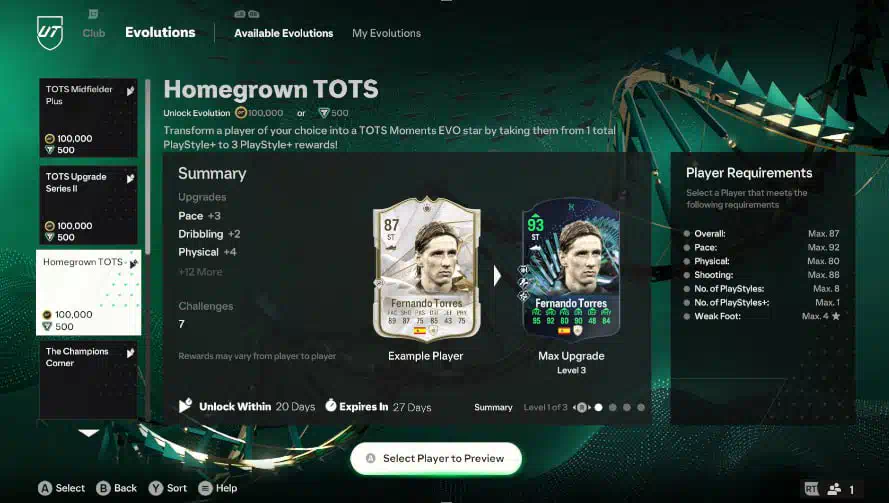Click Select Player to Preview button
This screenshot has width=889, height=503.
[x=436, y=458]
